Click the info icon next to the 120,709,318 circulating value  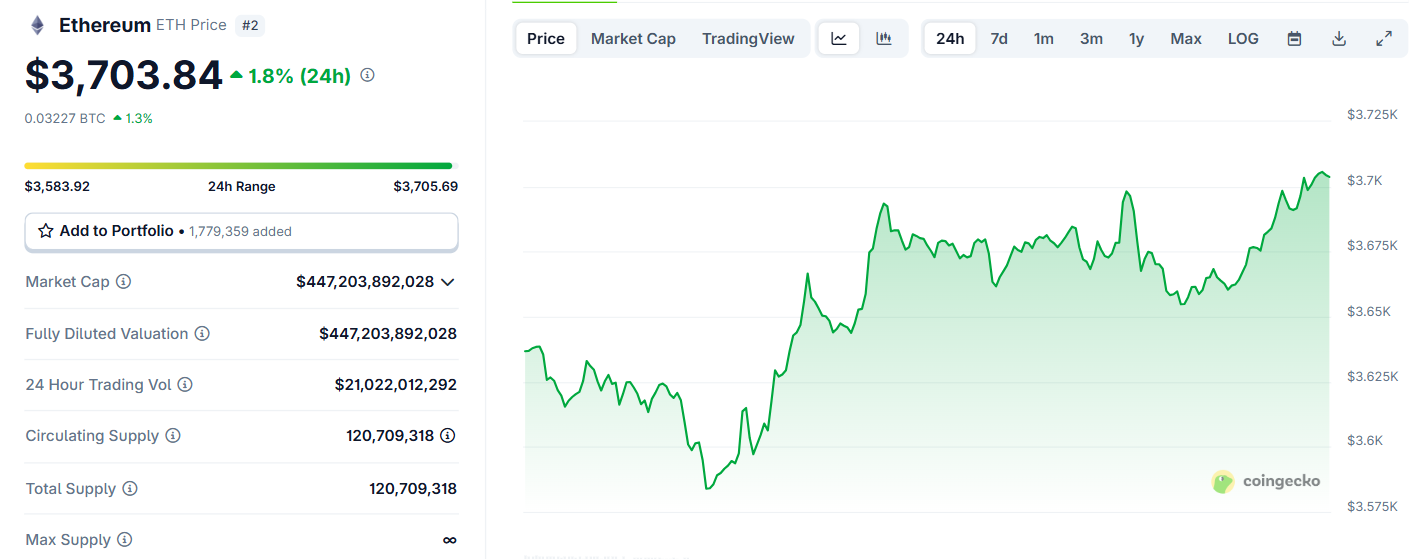(x=448, y=436)
